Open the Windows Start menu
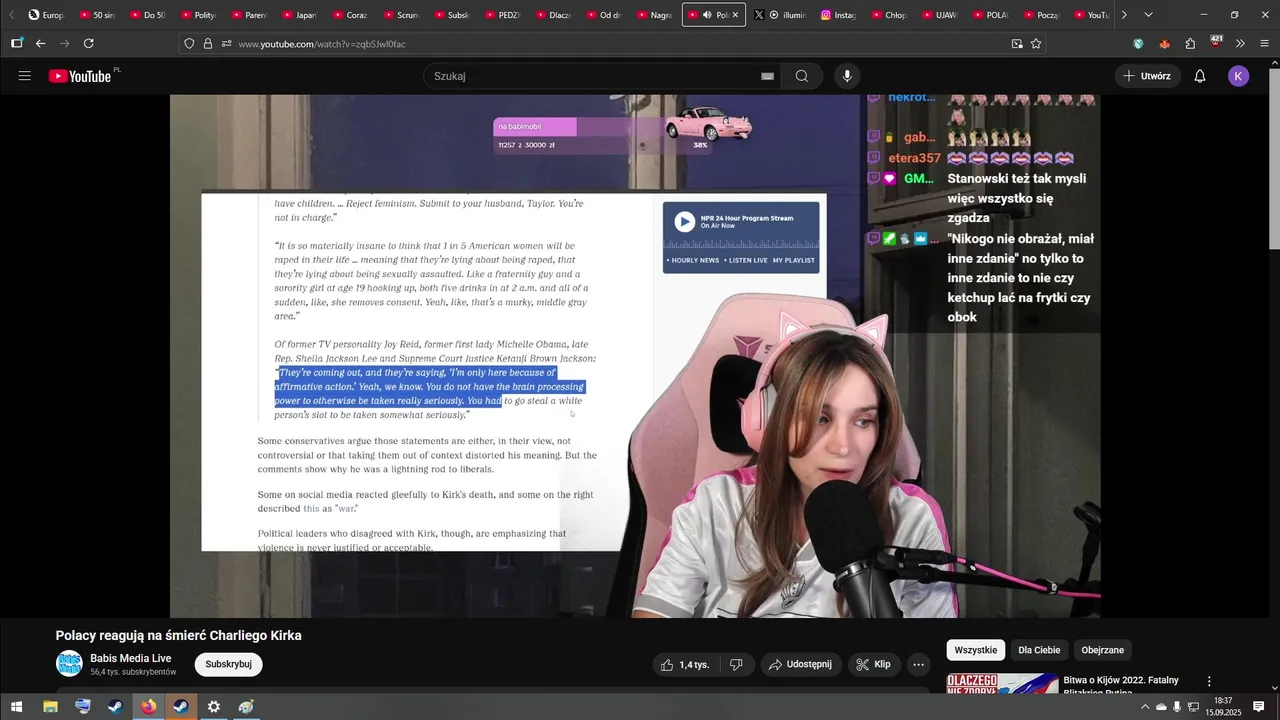The image size is (1280, 720). tap(17, 706)
